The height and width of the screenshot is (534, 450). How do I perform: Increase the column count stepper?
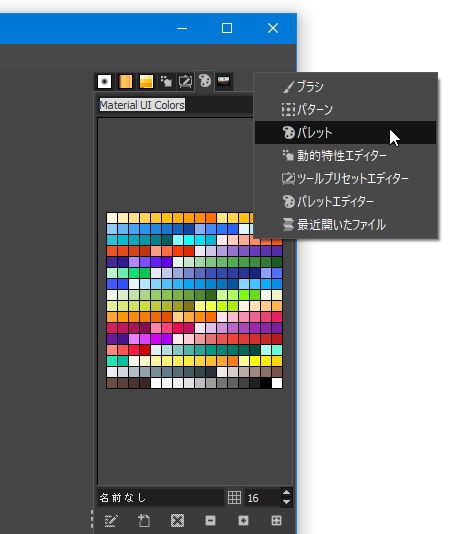(x=287, y=492)
